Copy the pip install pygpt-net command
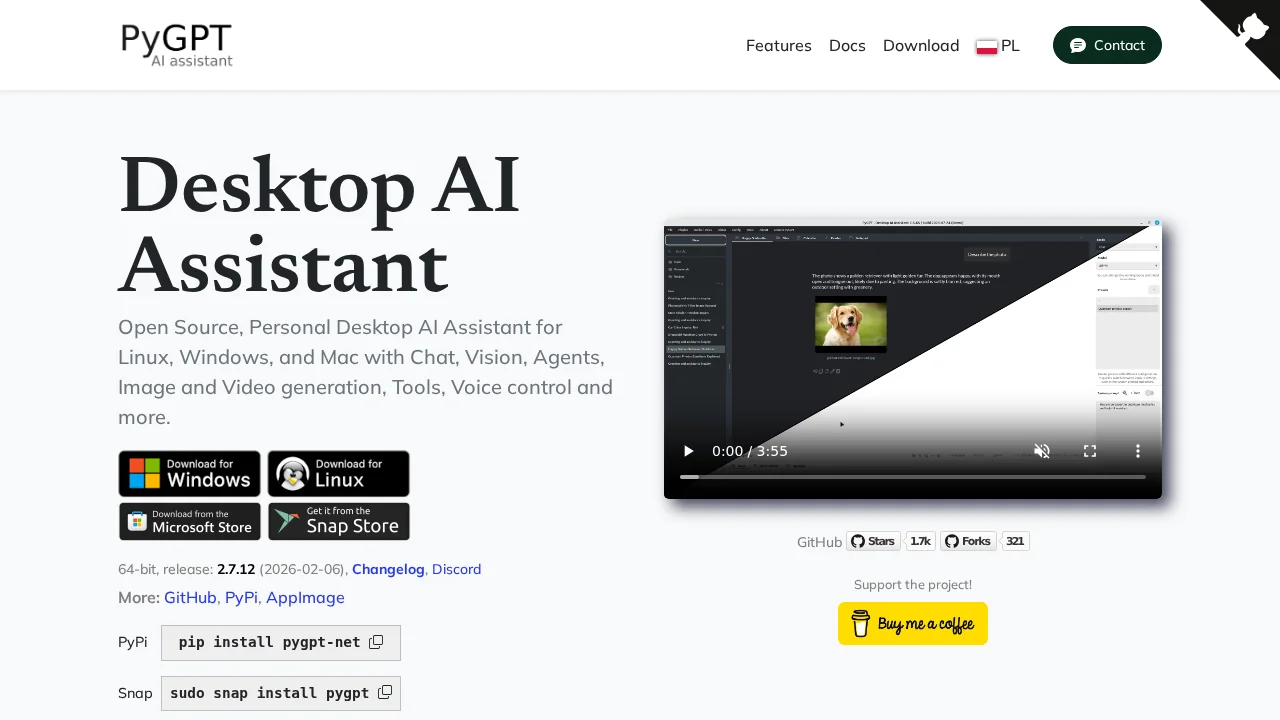Image resolution: width=1280 pixels, height=720 pixels. [x=376, y=642]
